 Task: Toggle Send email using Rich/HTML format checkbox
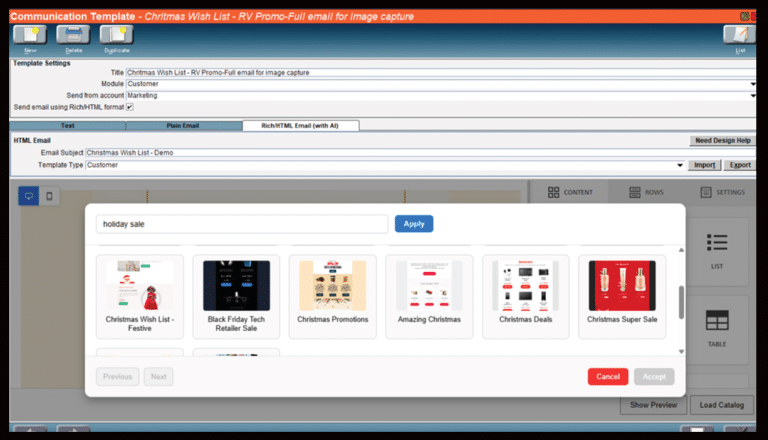click(130, 107)
